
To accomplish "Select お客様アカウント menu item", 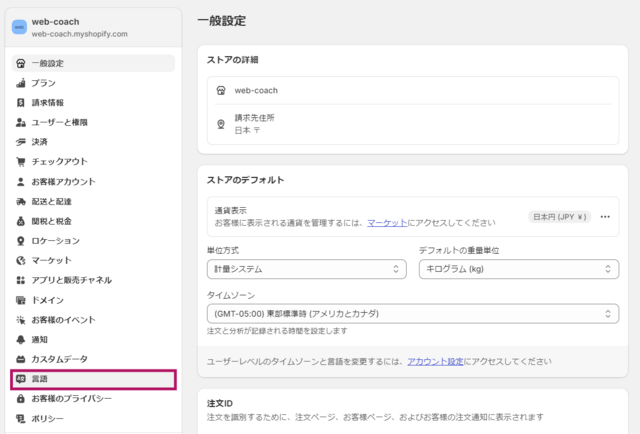I will point(93,182).
